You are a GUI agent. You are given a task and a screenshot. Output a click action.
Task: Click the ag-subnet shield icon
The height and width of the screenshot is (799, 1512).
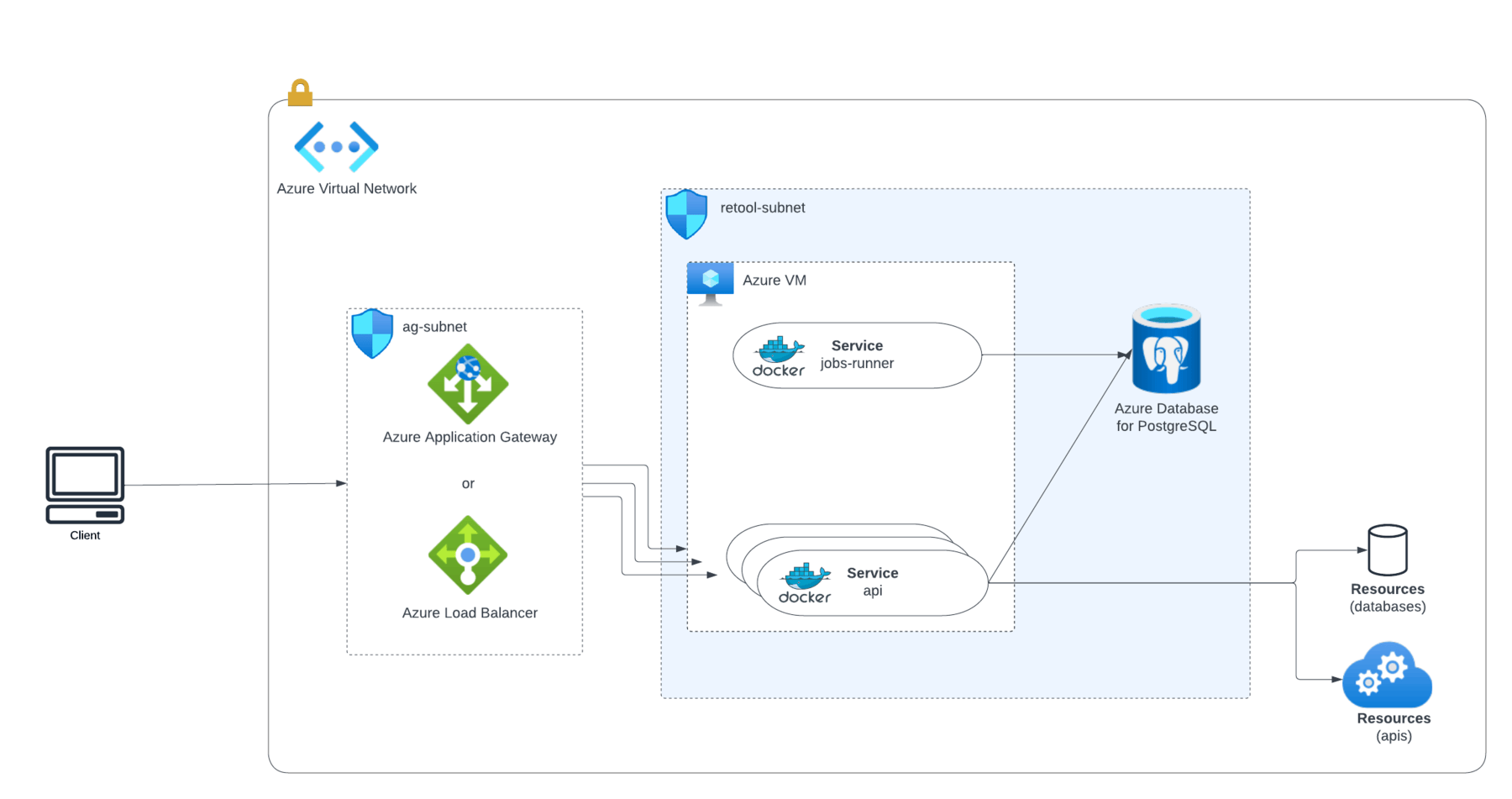372,334
